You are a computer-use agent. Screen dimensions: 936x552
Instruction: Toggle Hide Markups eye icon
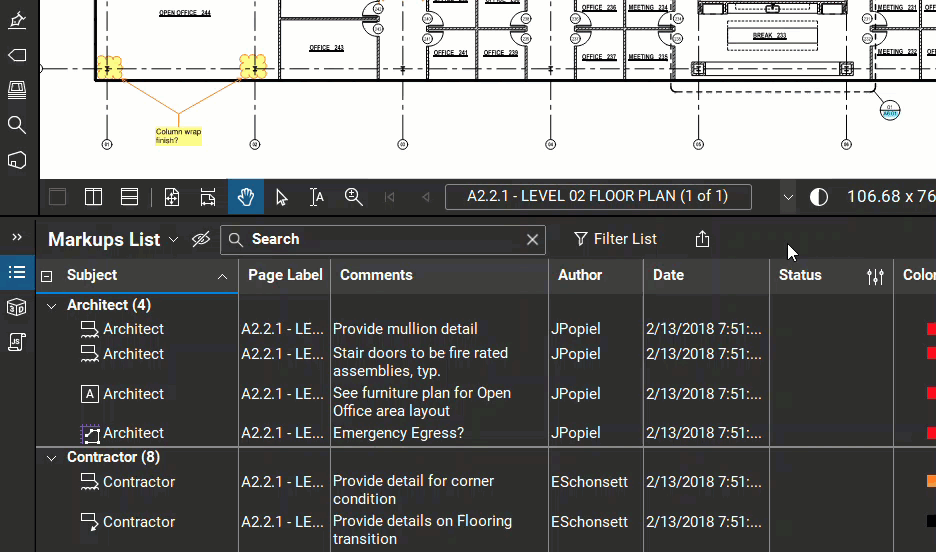(x=201, y=239)
